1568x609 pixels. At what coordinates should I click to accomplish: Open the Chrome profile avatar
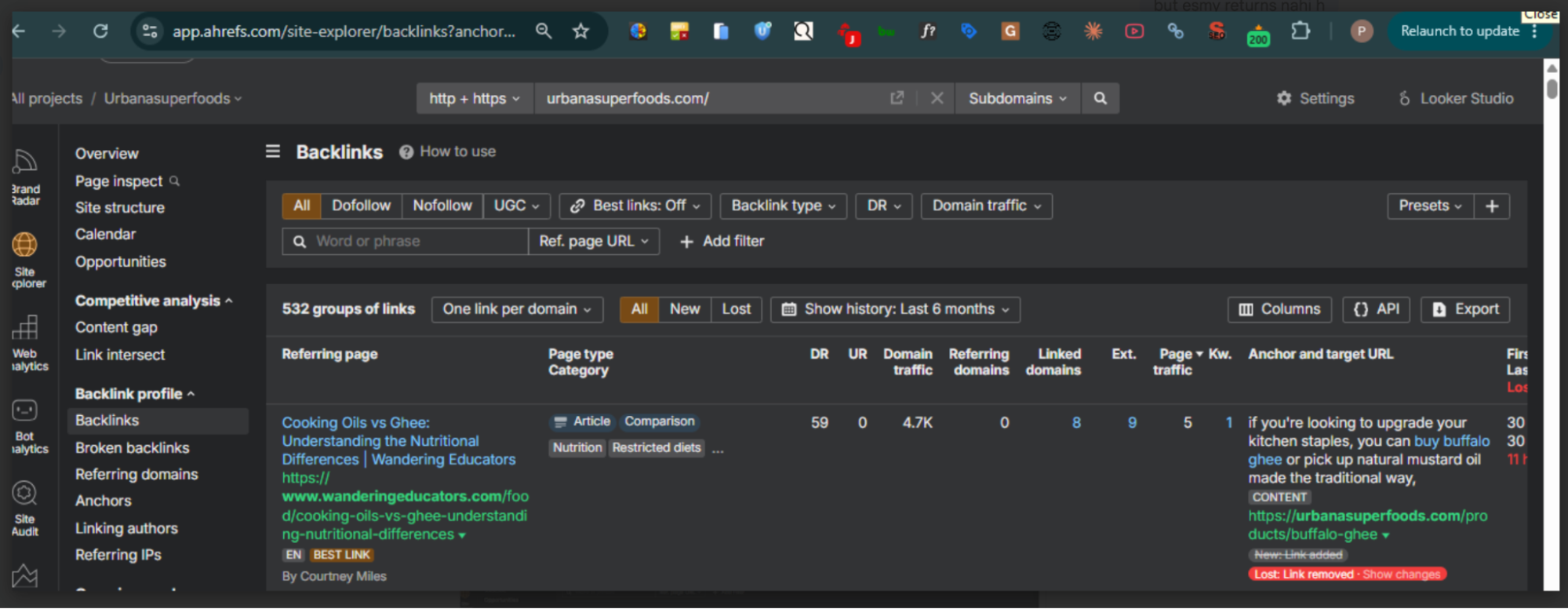tap(1361, 31)
